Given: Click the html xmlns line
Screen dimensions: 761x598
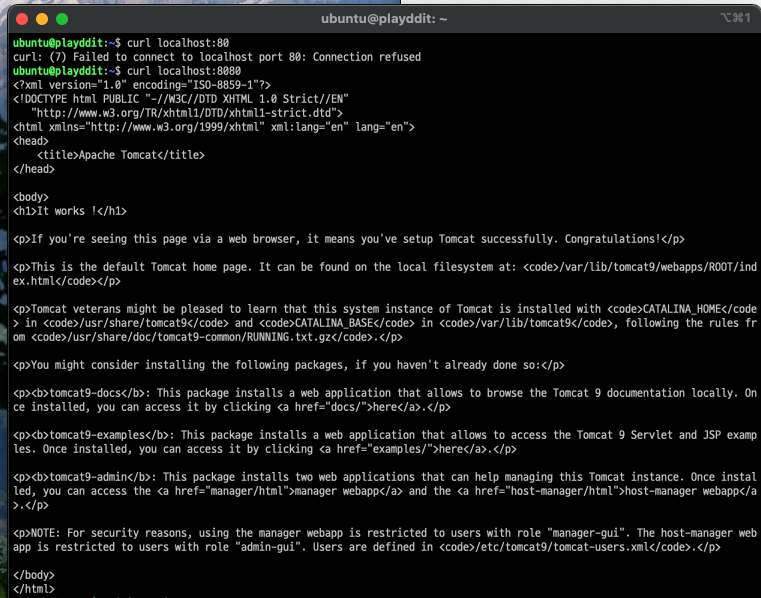Looking at the screenshot, I should point(214,127).
